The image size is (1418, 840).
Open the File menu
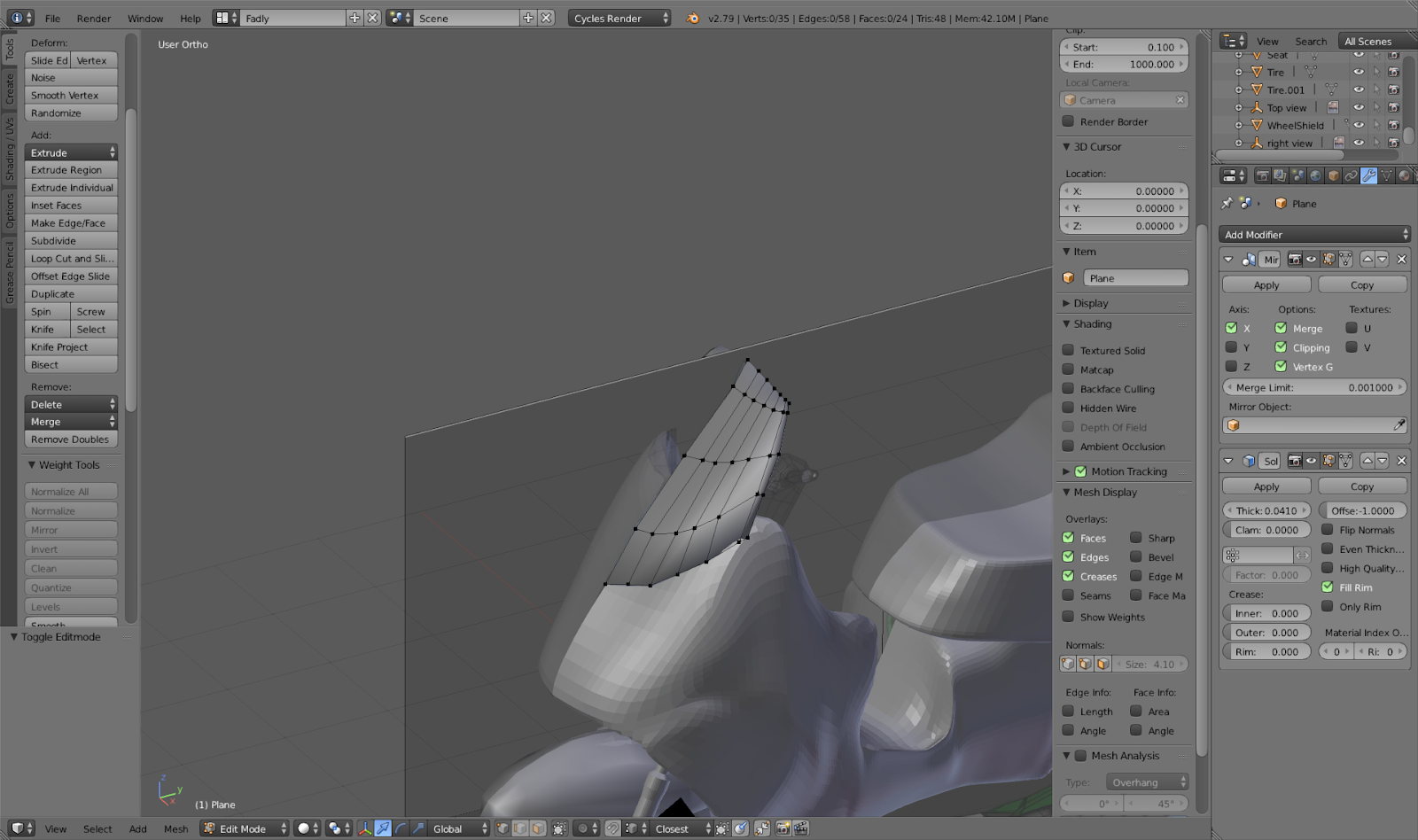coord(53,18)
